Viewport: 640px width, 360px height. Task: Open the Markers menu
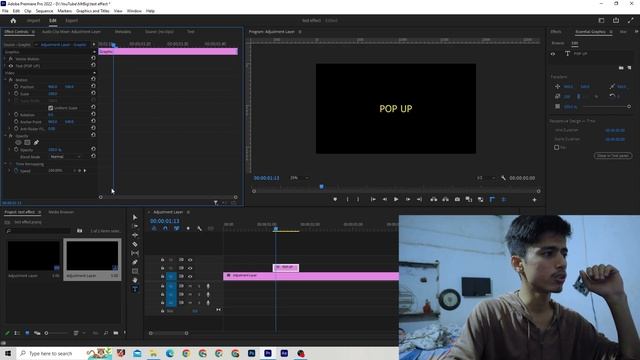[x=64, y=11]
